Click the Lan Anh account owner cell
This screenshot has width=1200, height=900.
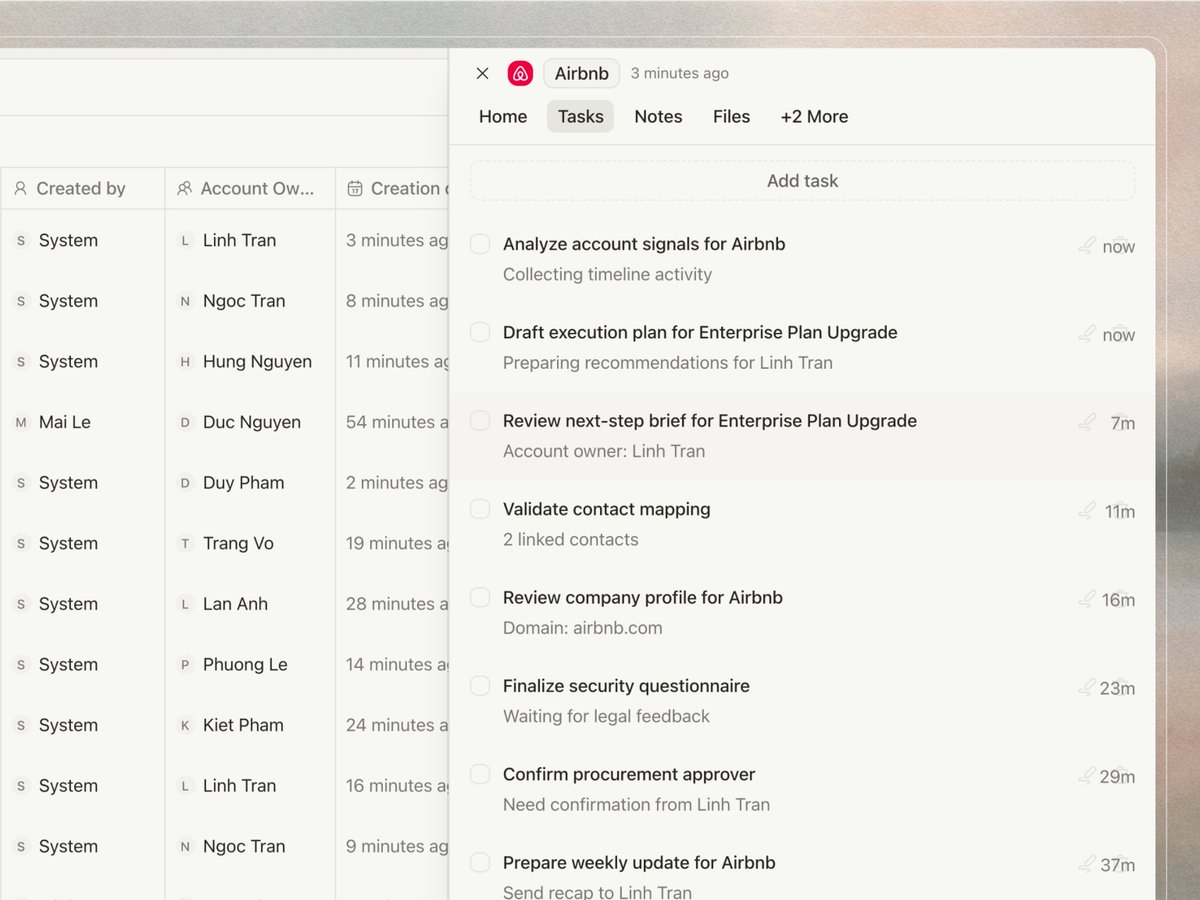coord(250,604)
